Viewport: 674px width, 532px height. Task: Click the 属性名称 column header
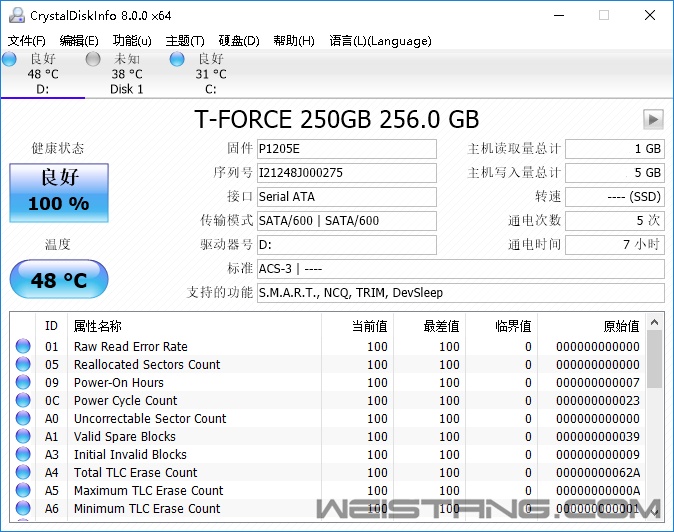(x=194, y=326)
